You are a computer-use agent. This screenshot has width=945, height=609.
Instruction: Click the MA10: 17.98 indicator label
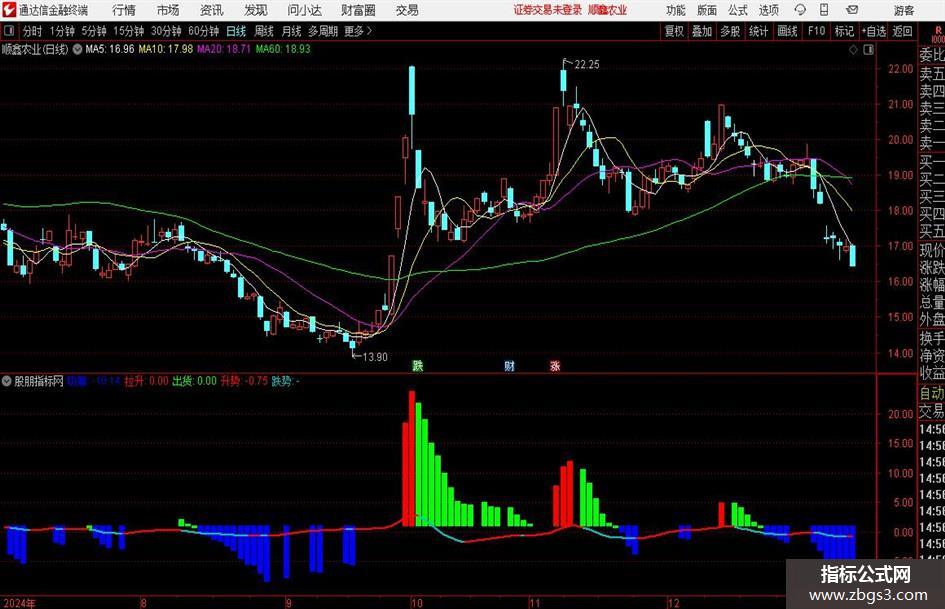pos(166,49)
